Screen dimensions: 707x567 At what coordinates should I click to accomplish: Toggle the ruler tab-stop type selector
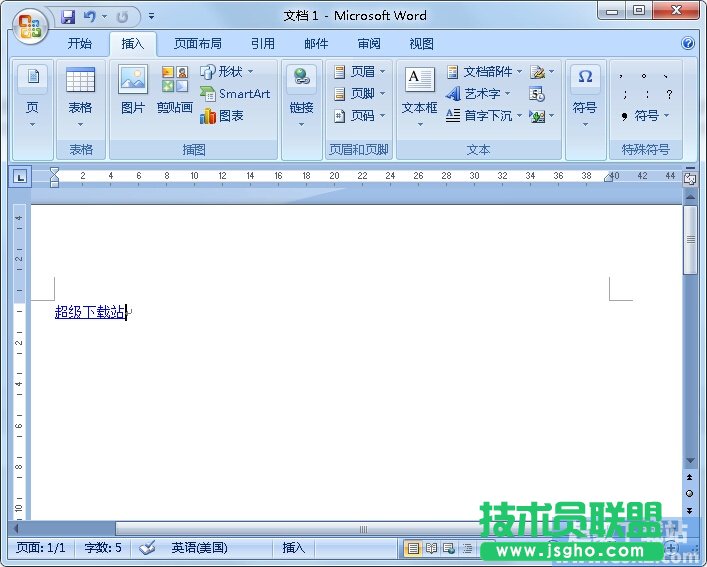point(20,177)
